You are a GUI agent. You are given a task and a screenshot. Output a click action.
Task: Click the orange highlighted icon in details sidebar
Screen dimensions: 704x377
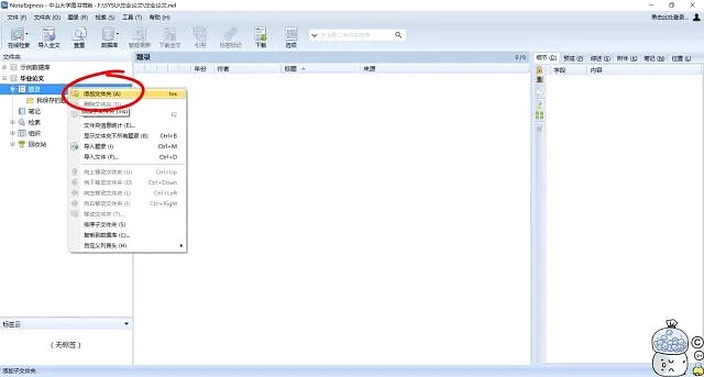coord(540,70)
